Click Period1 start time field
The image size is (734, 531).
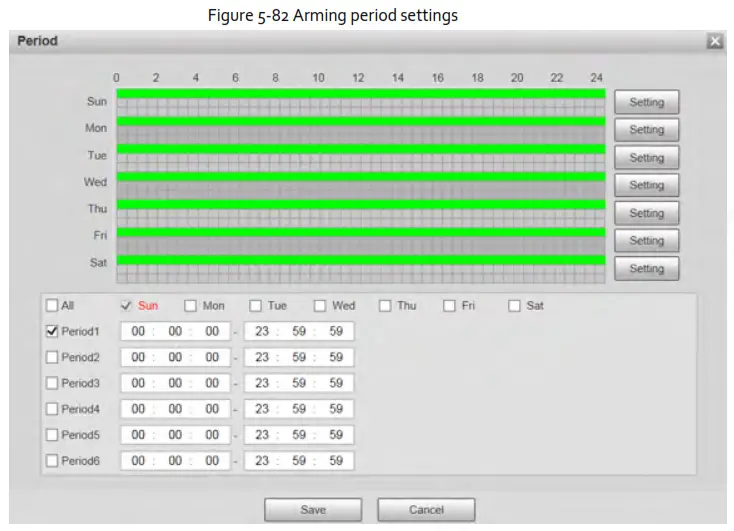pyautogui.click(x=176, y=332)
